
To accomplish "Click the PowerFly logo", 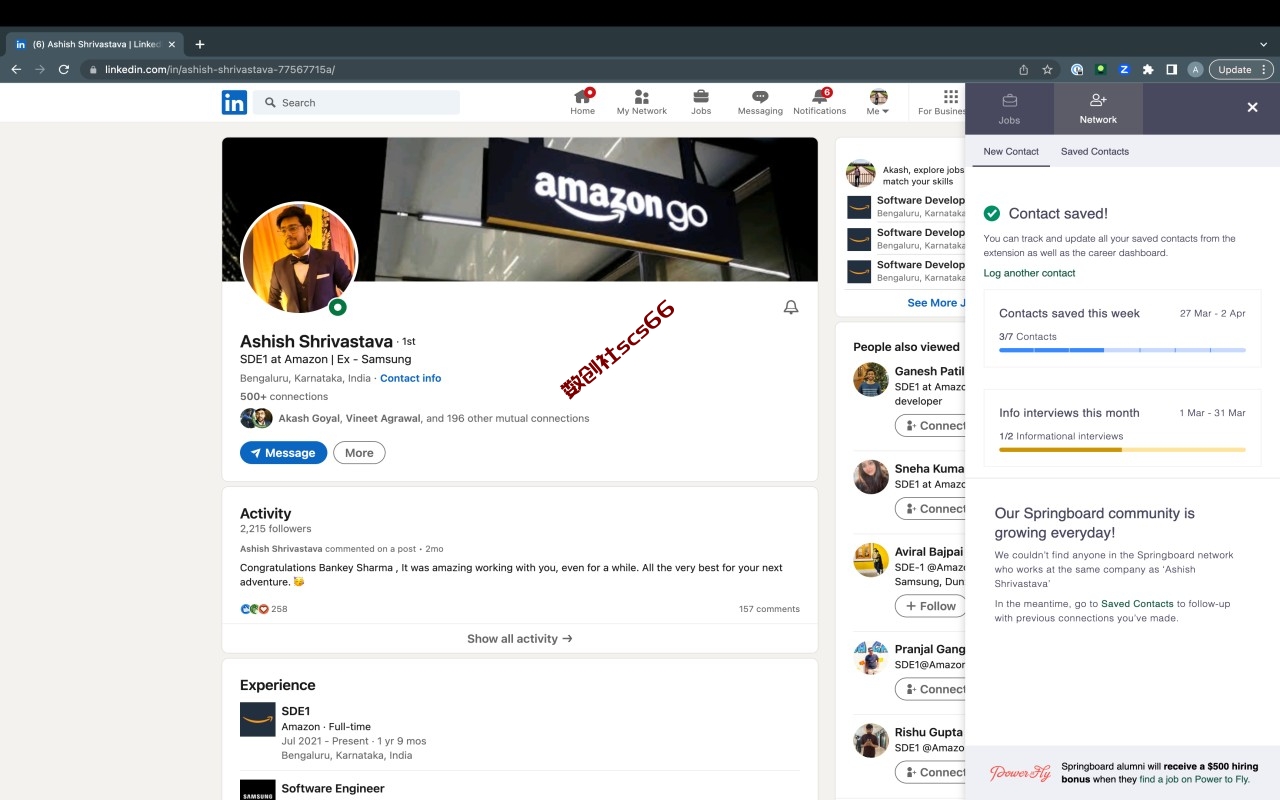I will (1020, 773).
